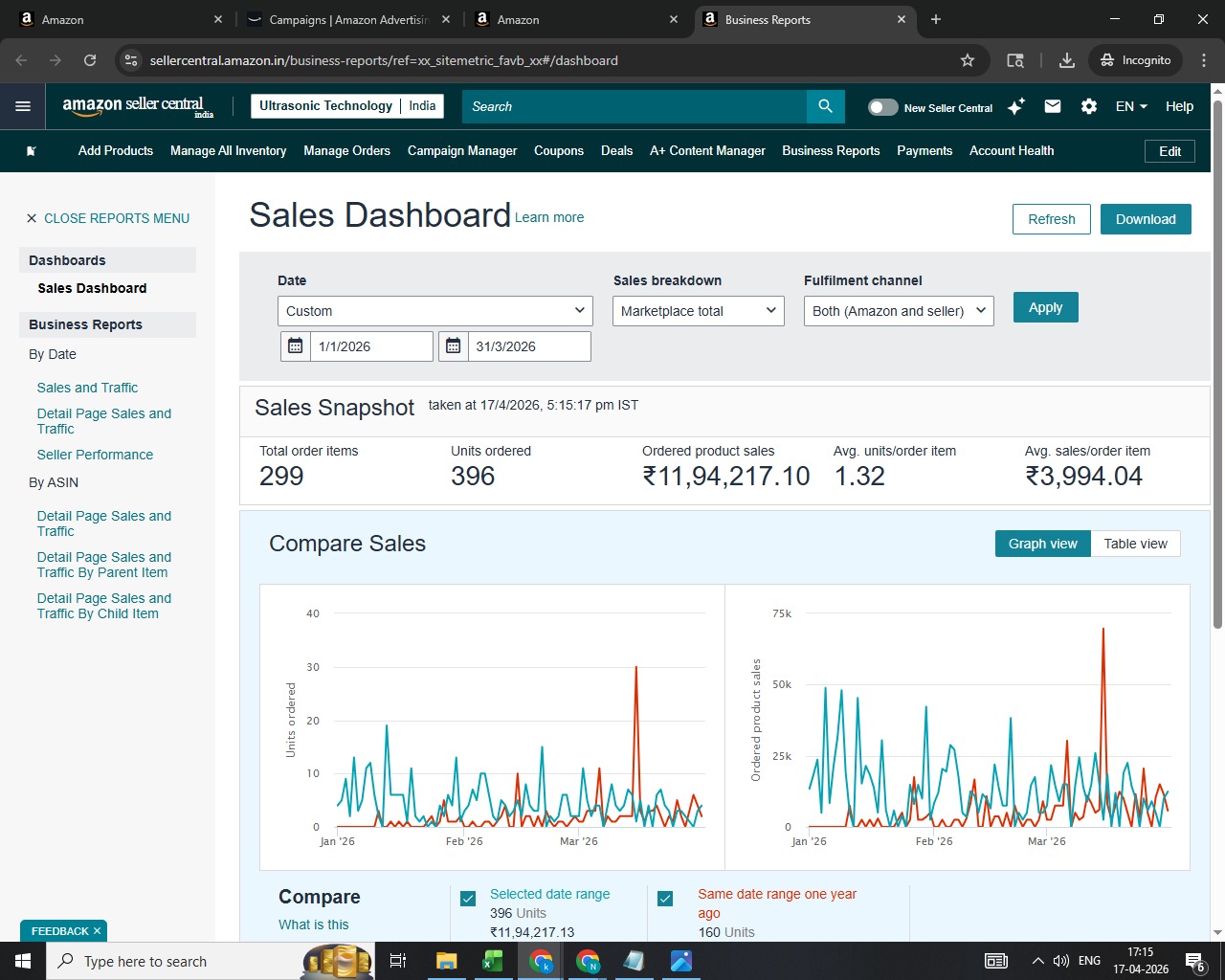Close the FEEDBACK tab X
Screen dimensions: 1225x980
(x=98, y=931)
